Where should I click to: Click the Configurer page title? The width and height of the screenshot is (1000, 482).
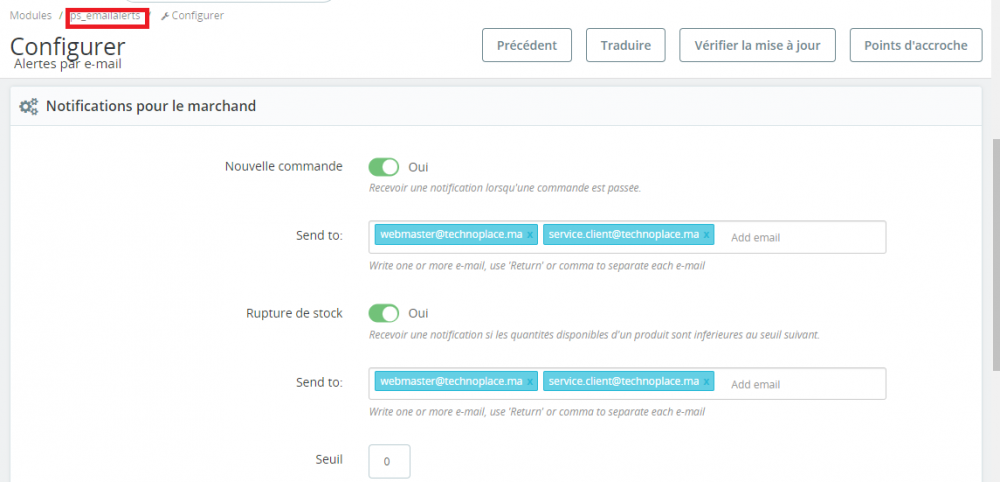click(68, 46)
